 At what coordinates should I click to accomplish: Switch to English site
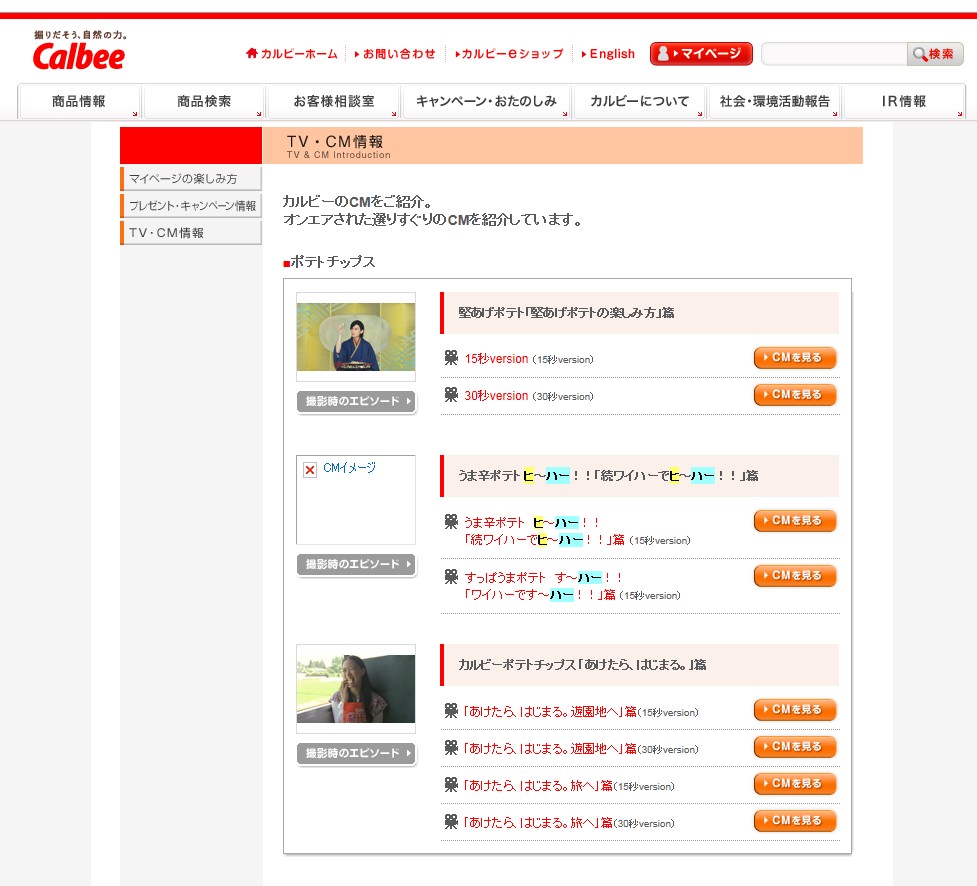tap(608, 54)
